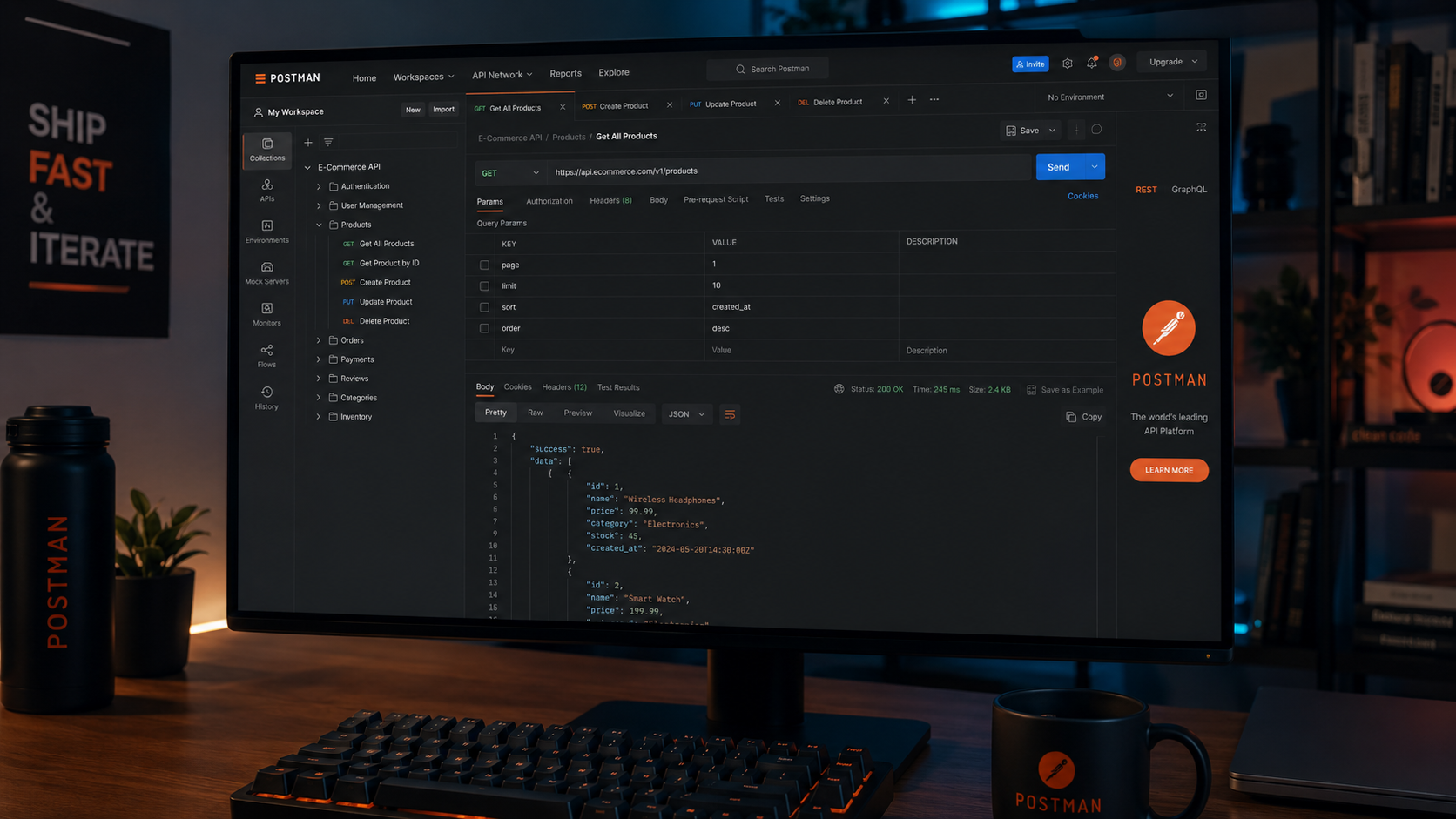
Task: Switch to the Headers (8) request tab
Action: 610,200
